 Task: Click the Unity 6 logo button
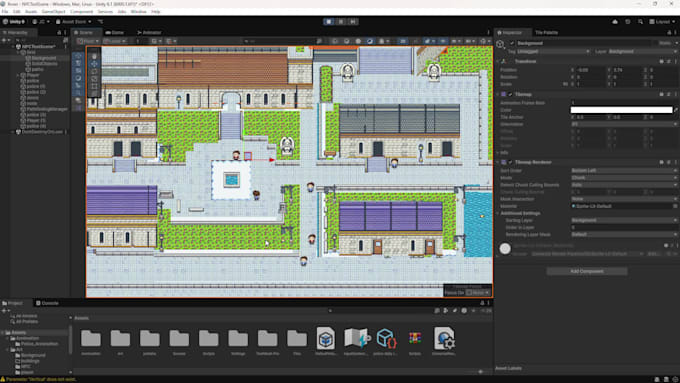click(x=14, y=22)
